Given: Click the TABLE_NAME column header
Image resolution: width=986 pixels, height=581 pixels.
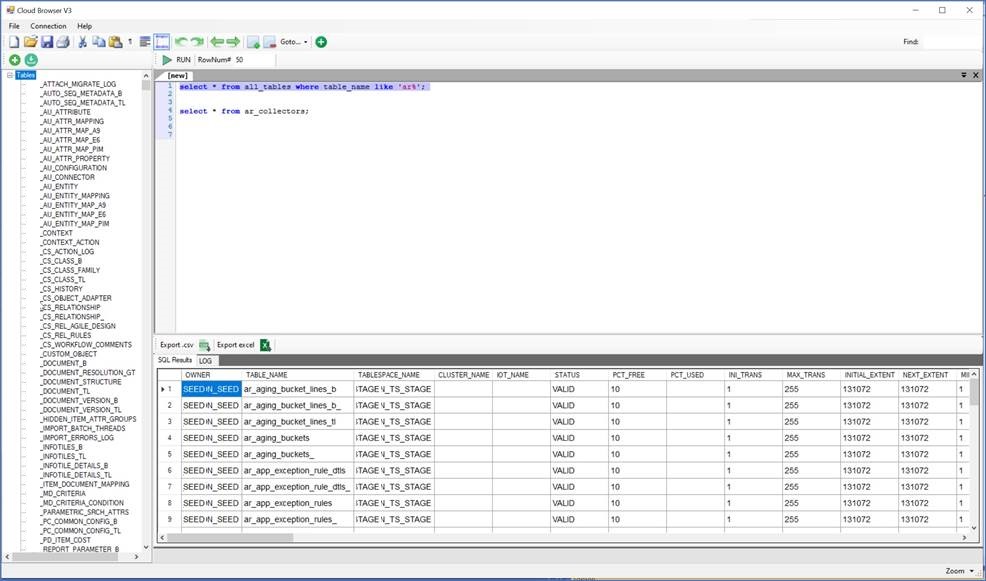Looking at the screenshot, I should click(x=267, y=375).
